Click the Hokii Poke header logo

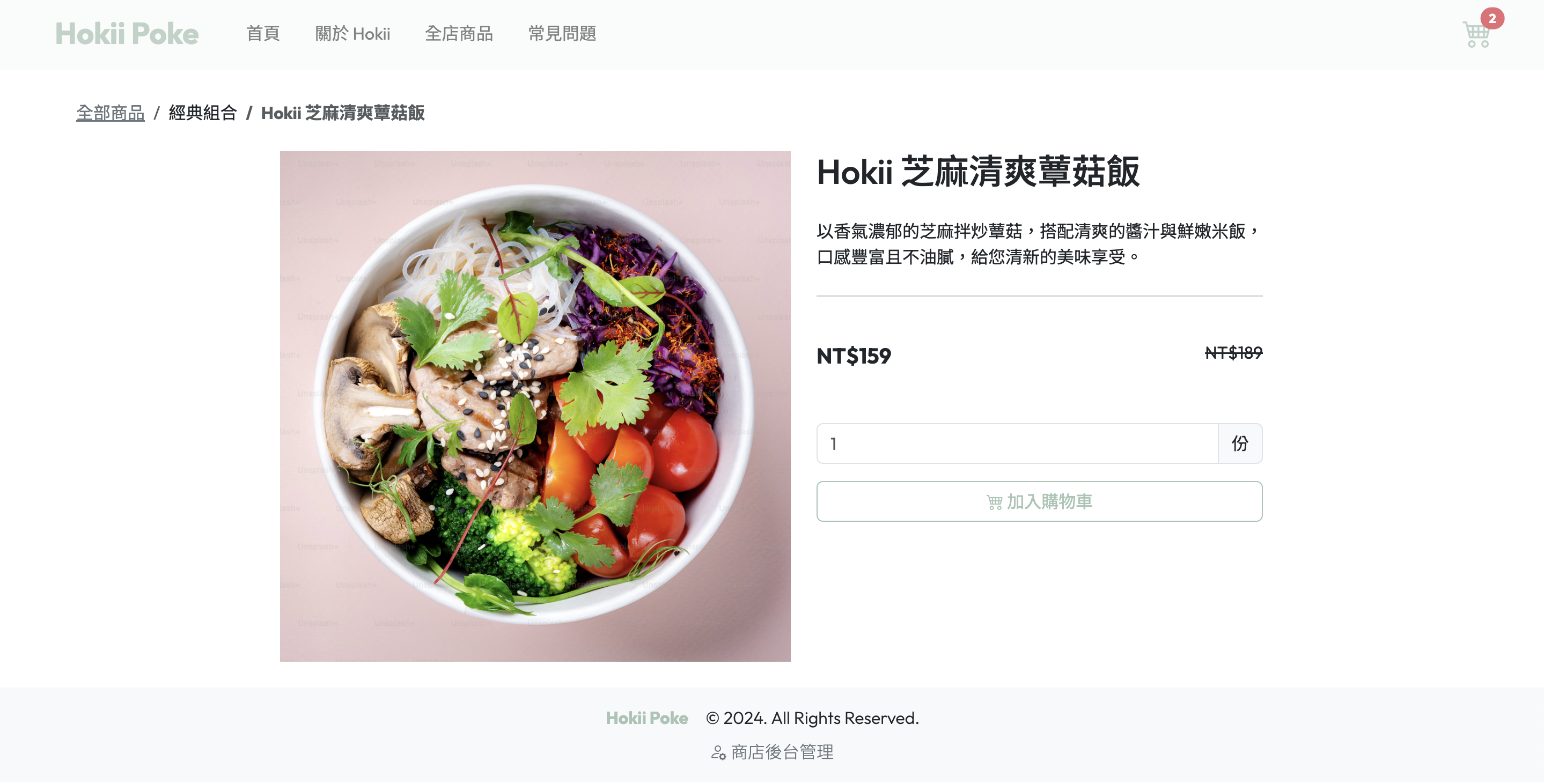point(127,34)
